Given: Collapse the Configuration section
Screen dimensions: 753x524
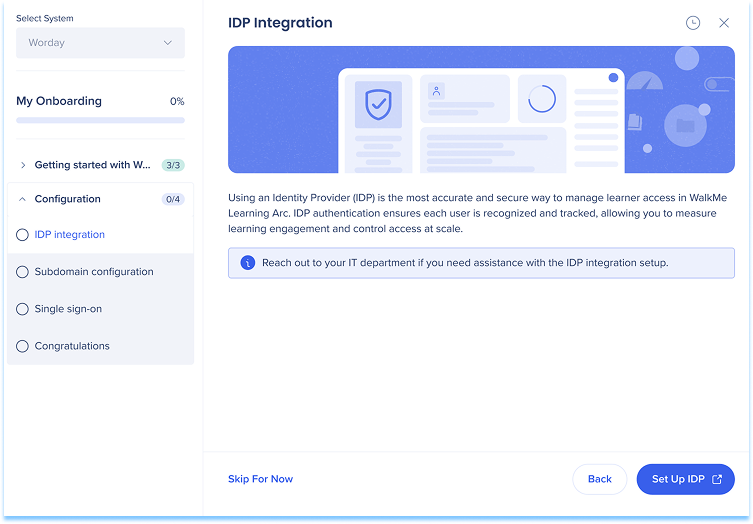Looking at the screenshot, I should point(23,199).
